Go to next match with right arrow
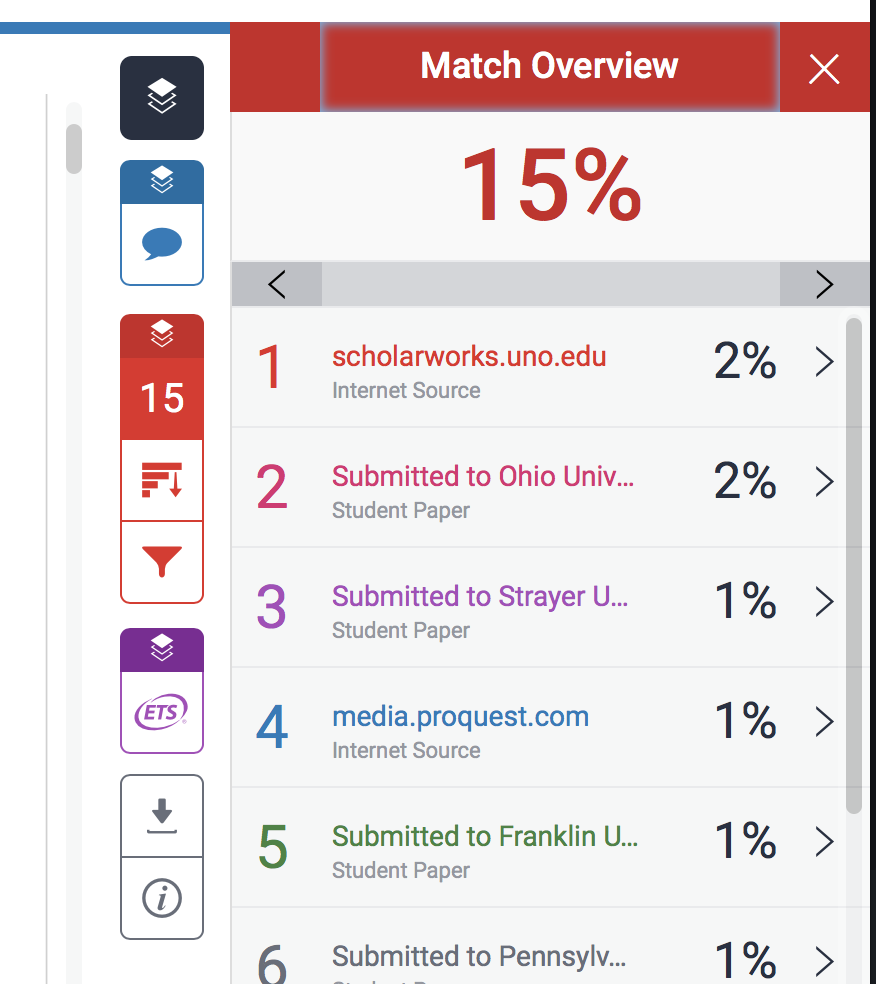Screen dimensions: 876x984 pyautogui.click(x=824, y=285)
